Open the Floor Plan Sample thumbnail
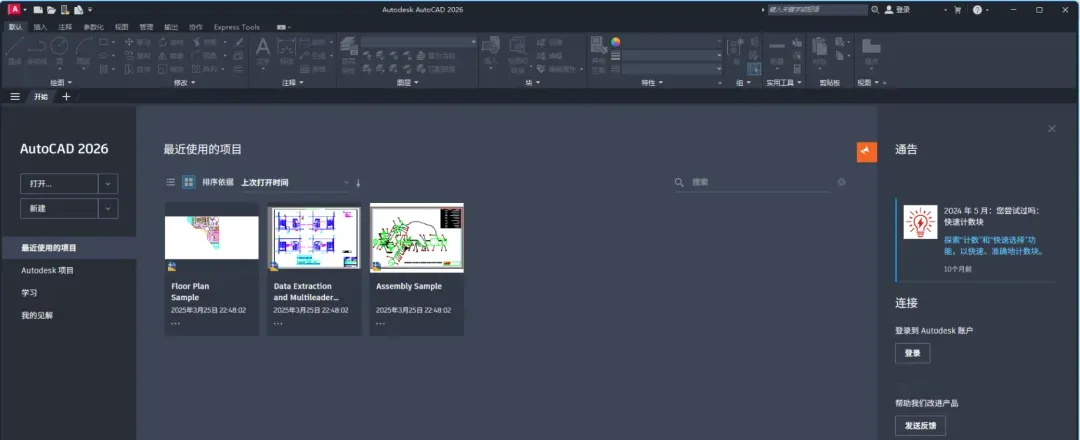 point(211,238)
